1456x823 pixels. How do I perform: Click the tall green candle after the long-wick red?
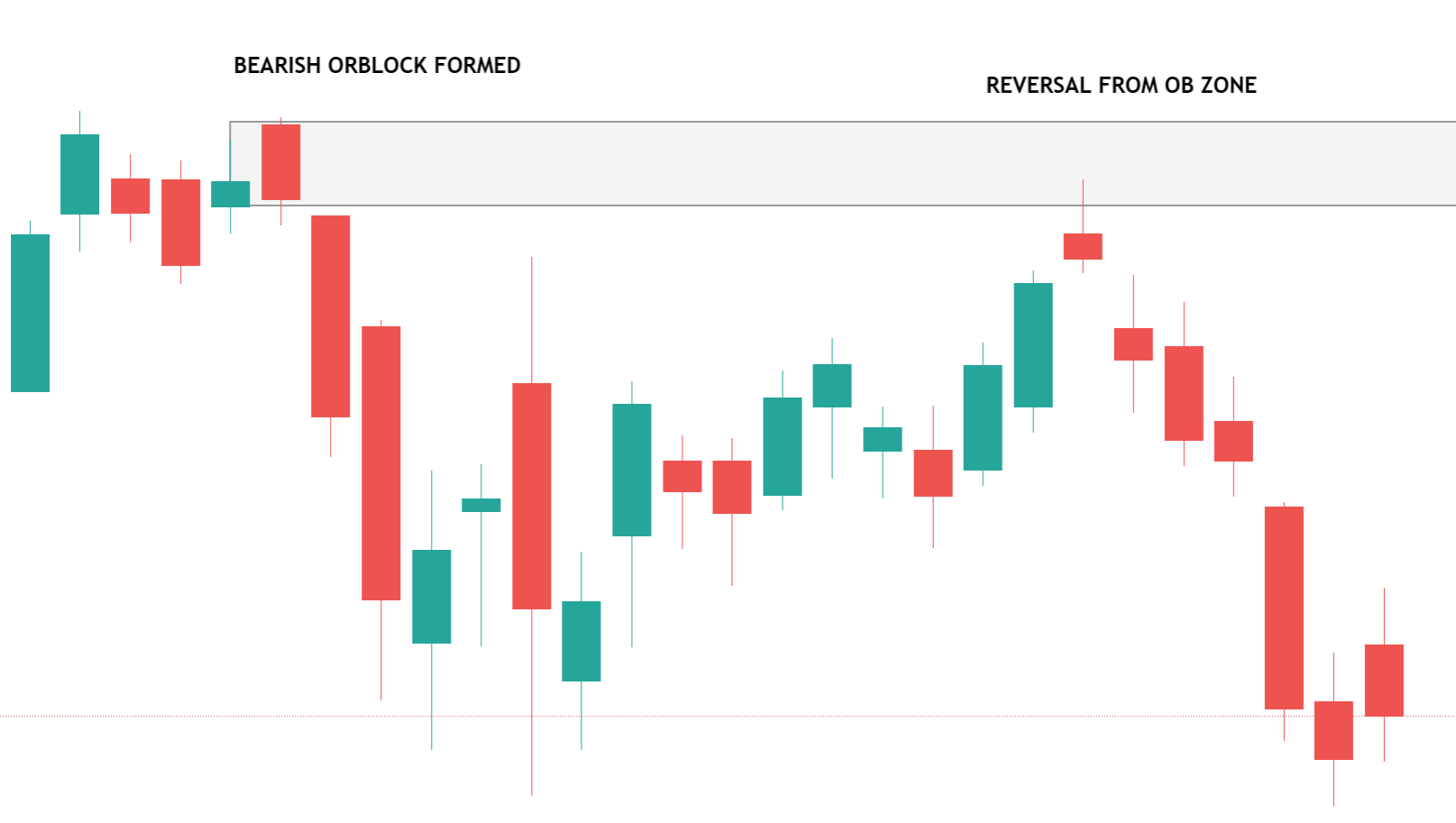pyautogui.click(x=632, y=470)
